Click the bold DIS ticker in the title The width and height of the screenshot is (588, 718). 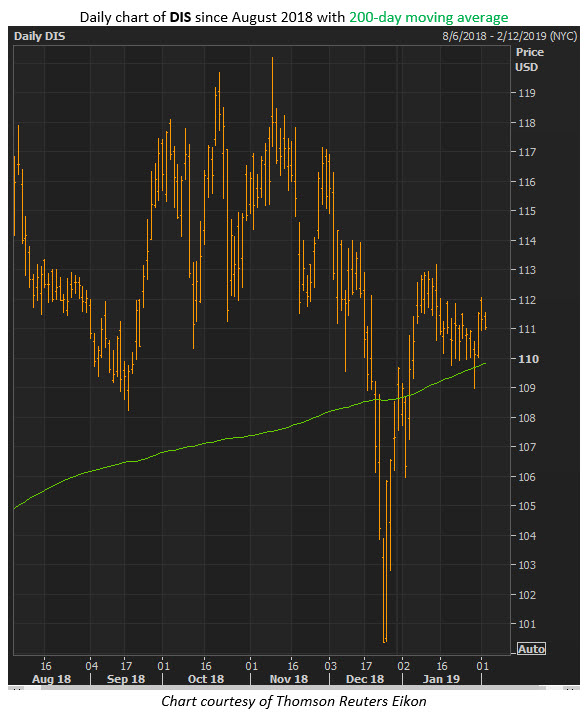pyautogui.click(x=180, y=17)
